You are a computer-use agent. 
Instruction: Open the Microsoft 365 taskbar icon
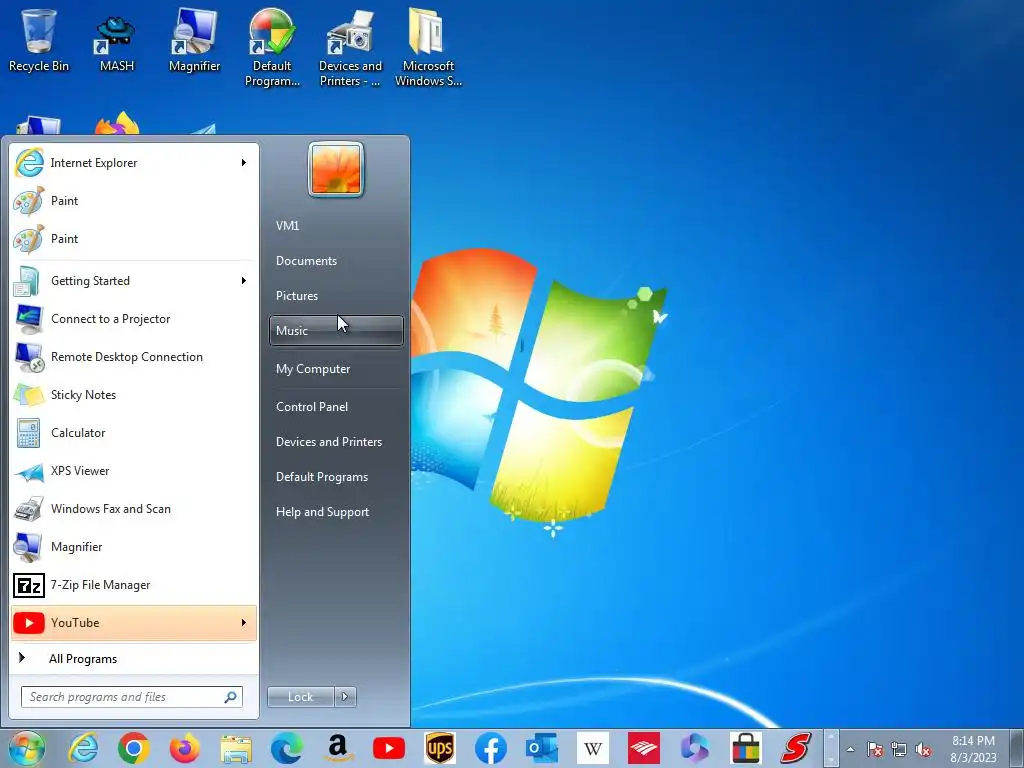pos(694,748)
